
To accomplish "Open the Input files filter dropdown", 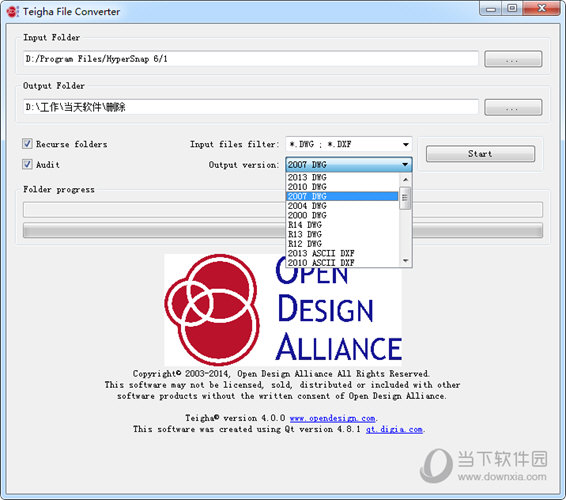I will coord(349,144).
